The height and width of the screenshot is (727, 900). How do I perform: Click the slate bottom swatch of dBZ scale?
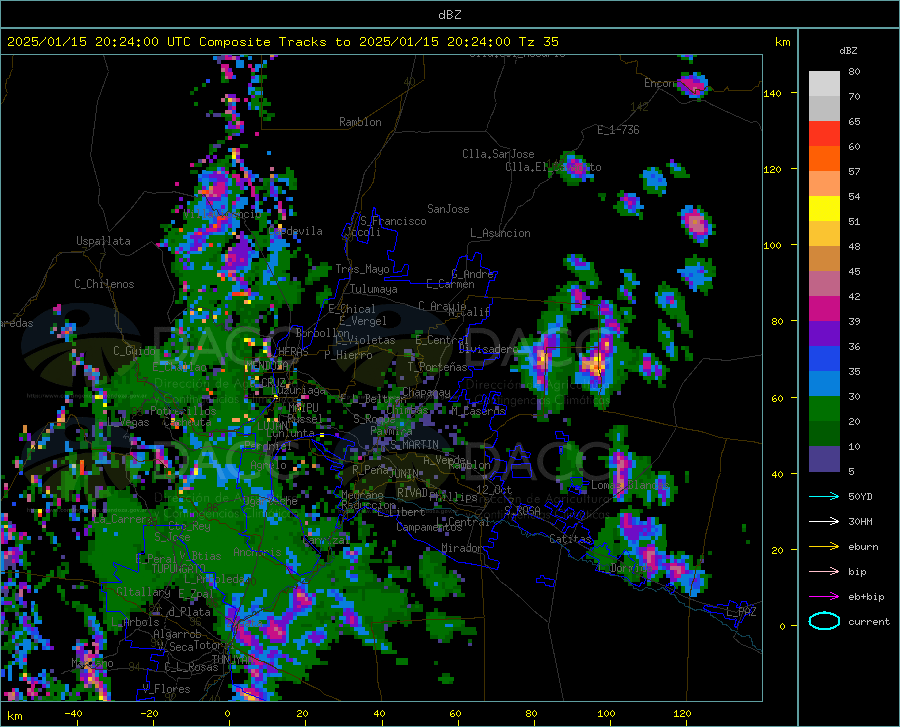pos(824,458)
